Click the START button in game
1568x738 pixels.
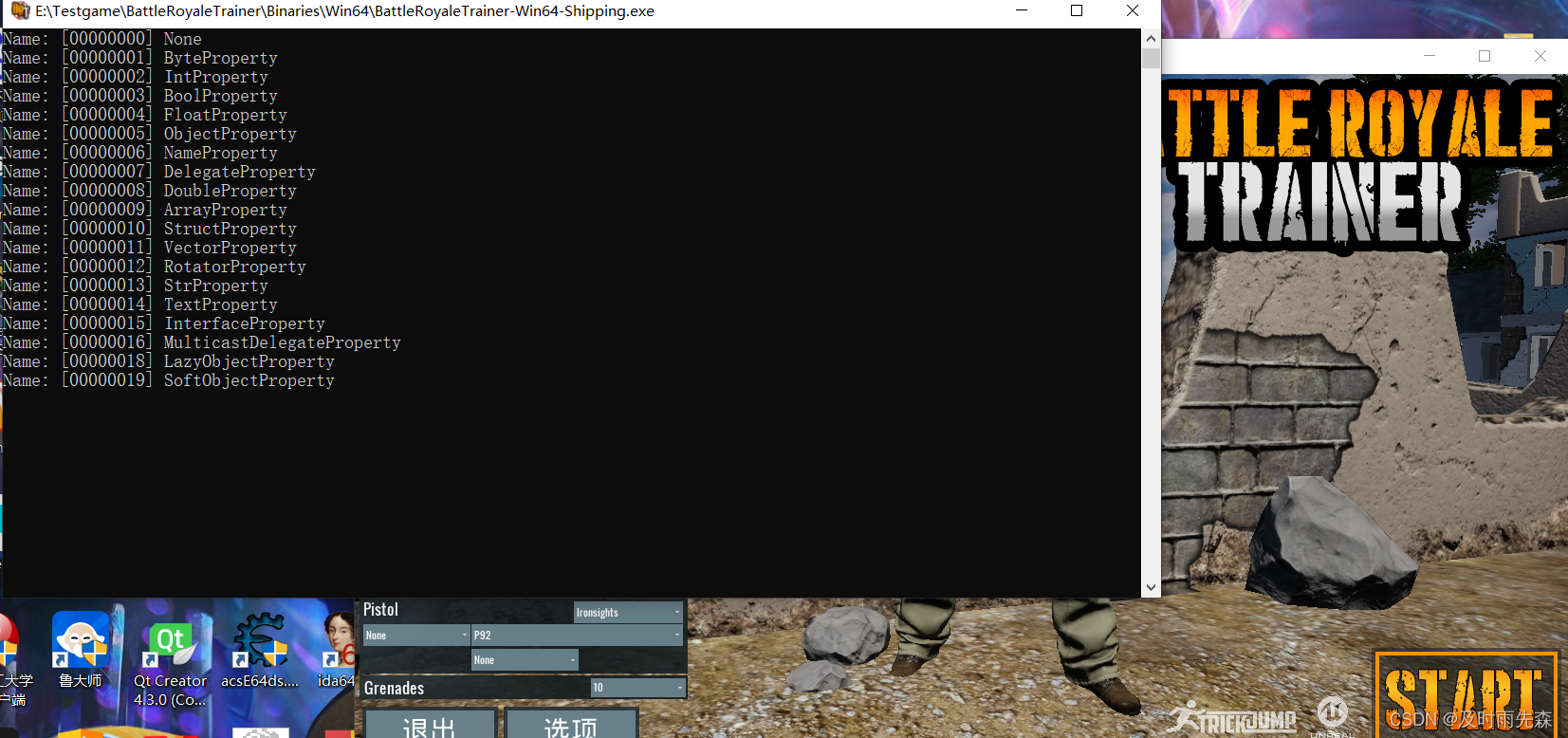point(1466,695)
